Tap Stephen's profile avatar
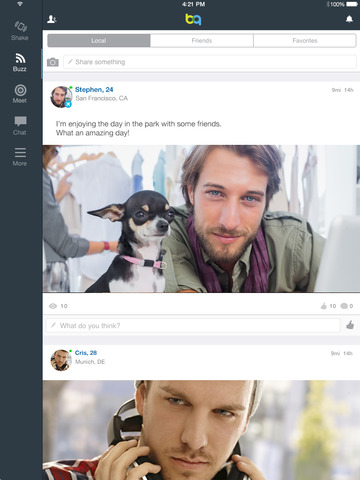This screenshot has width=360, height=480. point(61,97)
